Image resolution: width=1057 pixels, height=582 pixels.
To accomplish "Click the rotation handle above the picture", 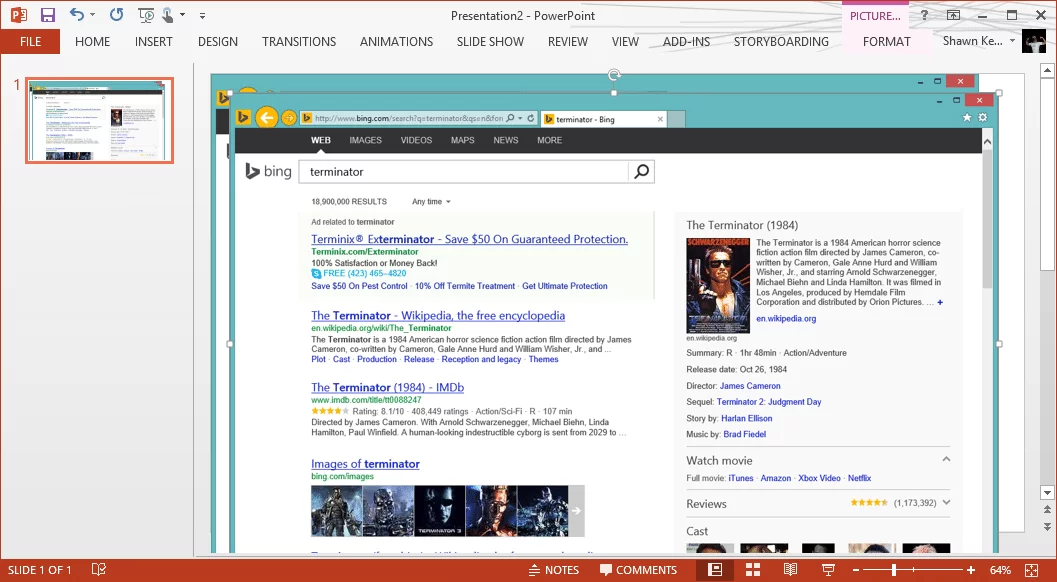I will coord(613,75).
